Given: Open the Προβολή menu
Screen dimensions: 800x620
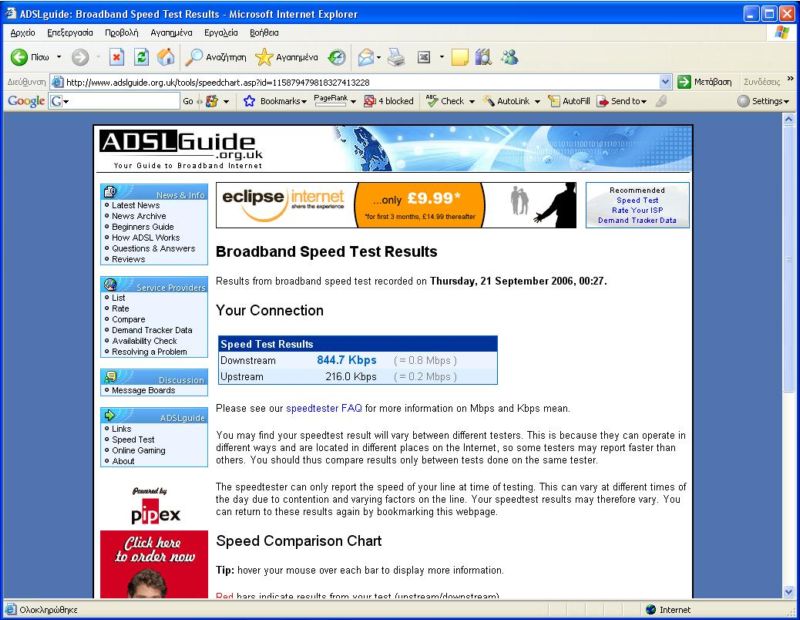Looking at the screenshot, I should [x=121, y=33].
